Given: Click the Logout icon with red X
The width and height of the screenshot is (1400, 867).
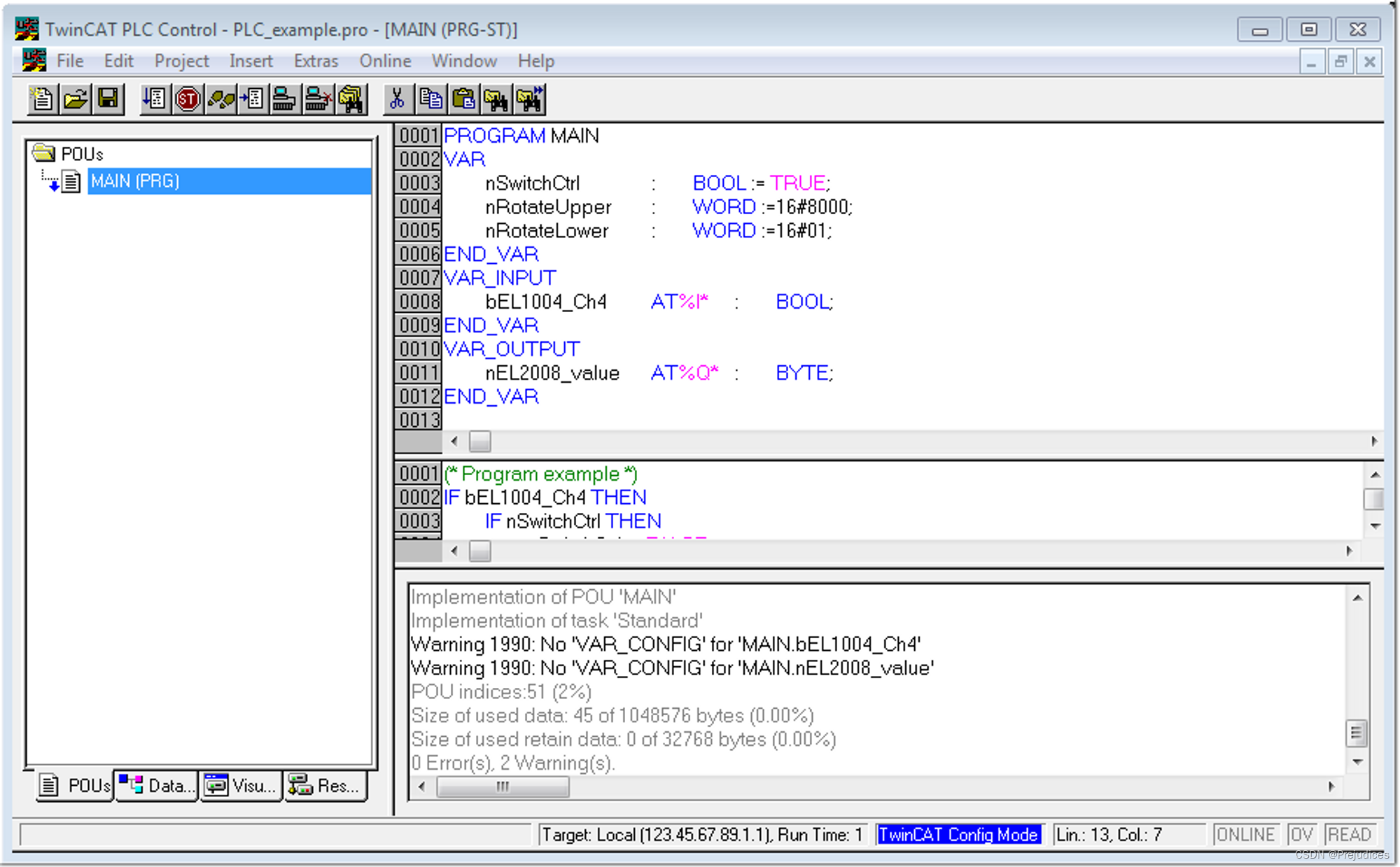Looking at the screenshot, I should point(318,99).
